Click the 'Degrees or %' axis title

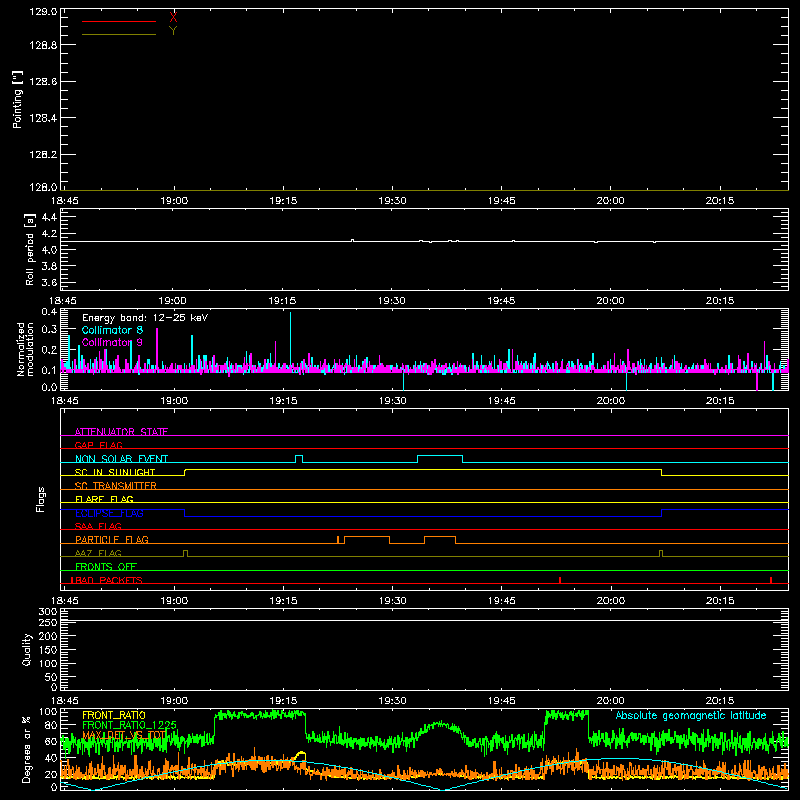click(x=26, y=749)
